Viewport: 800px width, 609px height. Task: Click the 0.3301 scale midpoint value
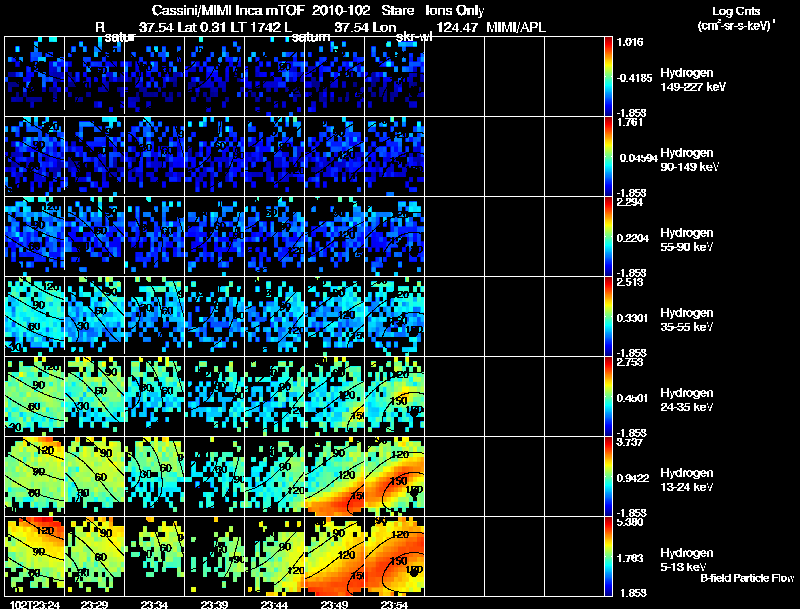tap(633, 318)
